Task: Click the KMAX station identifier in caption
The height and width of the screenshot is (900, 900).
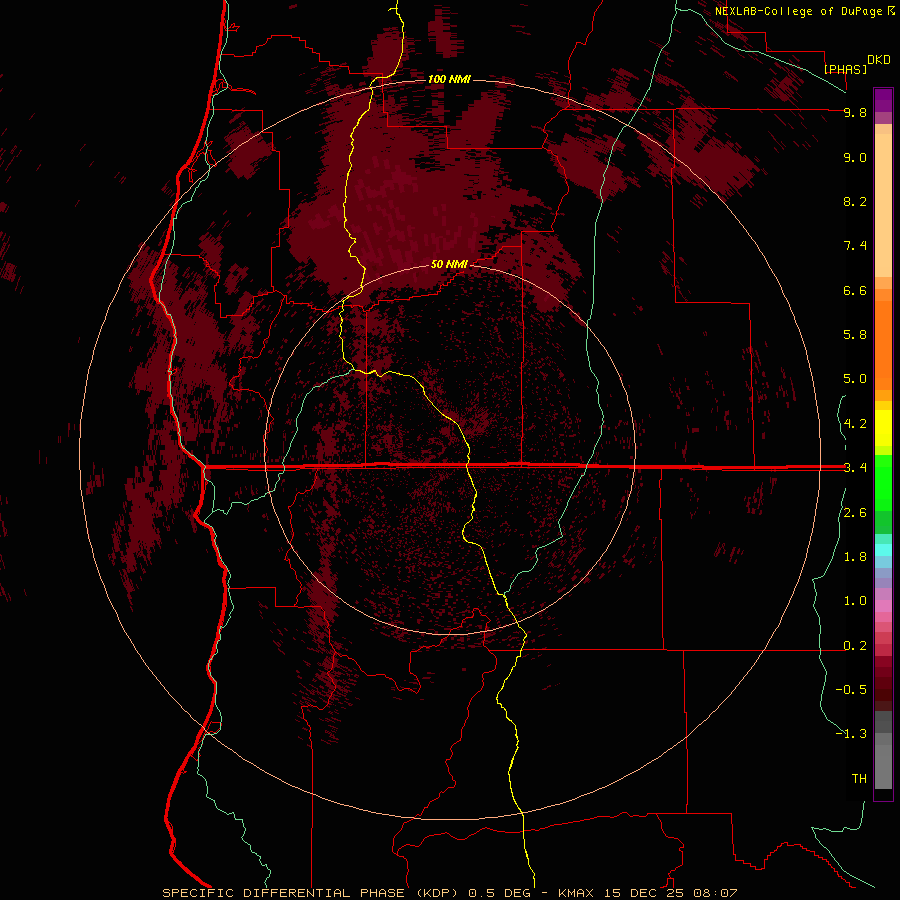Action: [x=577, y=893]
